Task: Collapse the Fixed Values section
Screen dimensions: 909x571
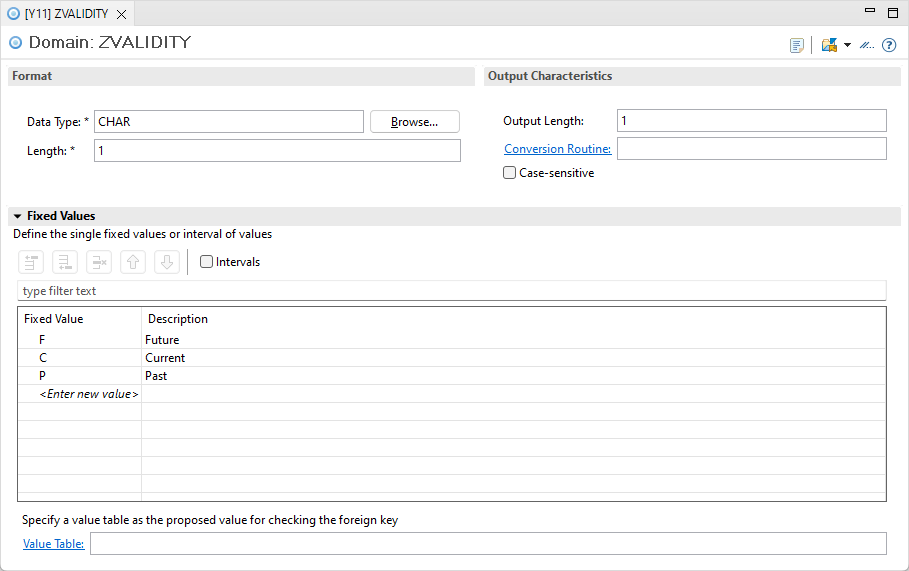Action: (17, 216)
